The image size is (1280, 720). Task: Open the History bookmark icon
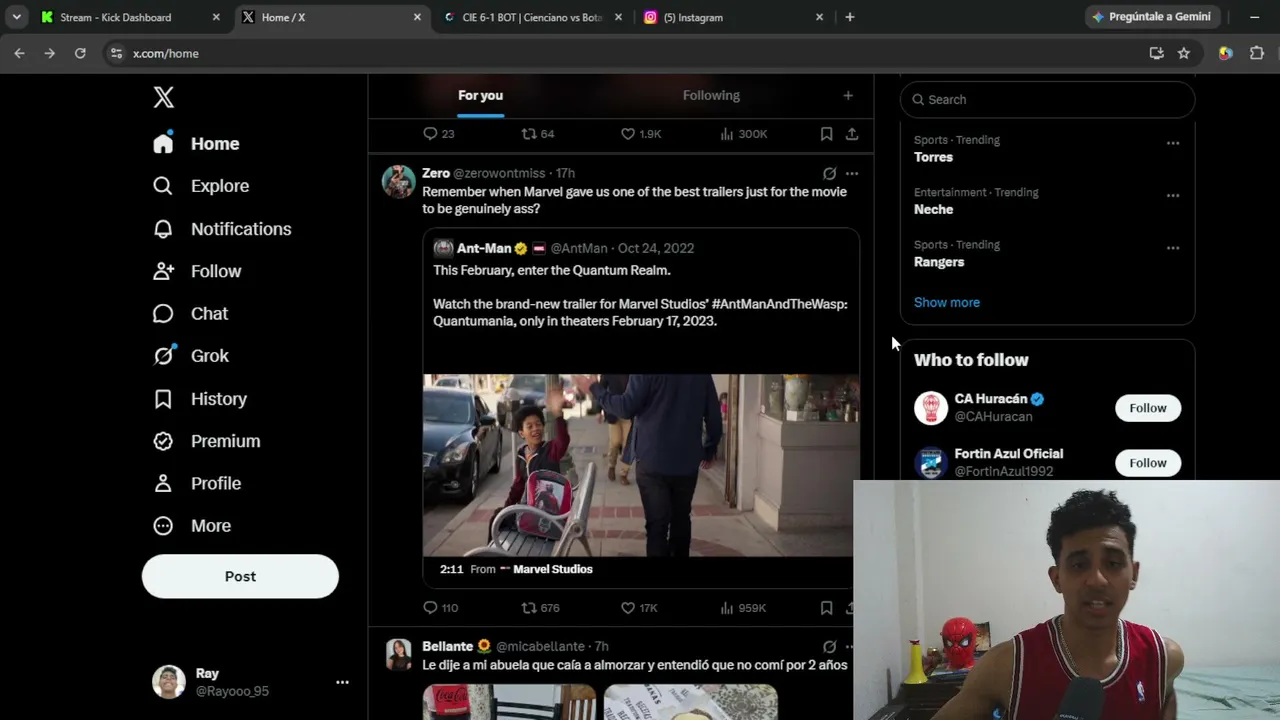(163, 399)
